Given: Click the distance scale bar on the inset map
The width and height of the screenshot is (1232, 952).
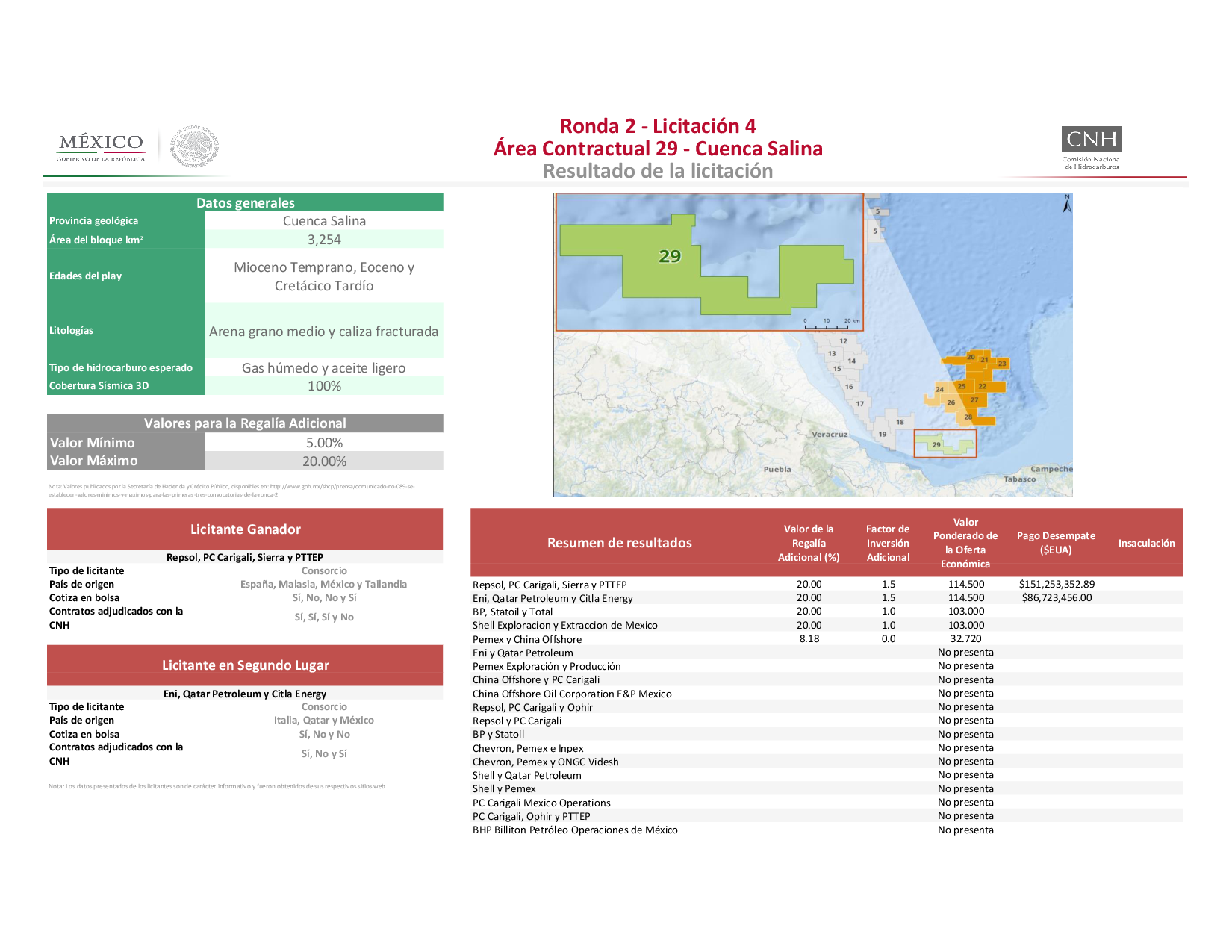Looking at the screenshot, I should pos(832,323).
